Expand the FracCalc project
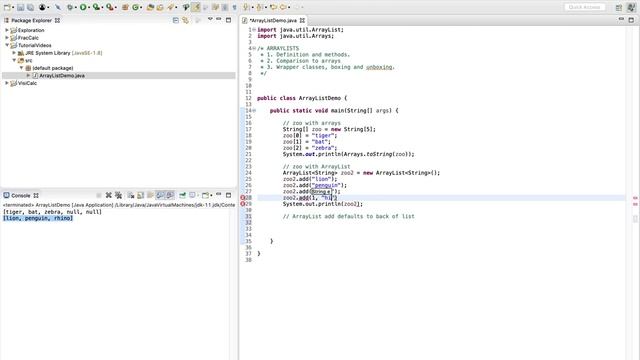 point(7,38)
